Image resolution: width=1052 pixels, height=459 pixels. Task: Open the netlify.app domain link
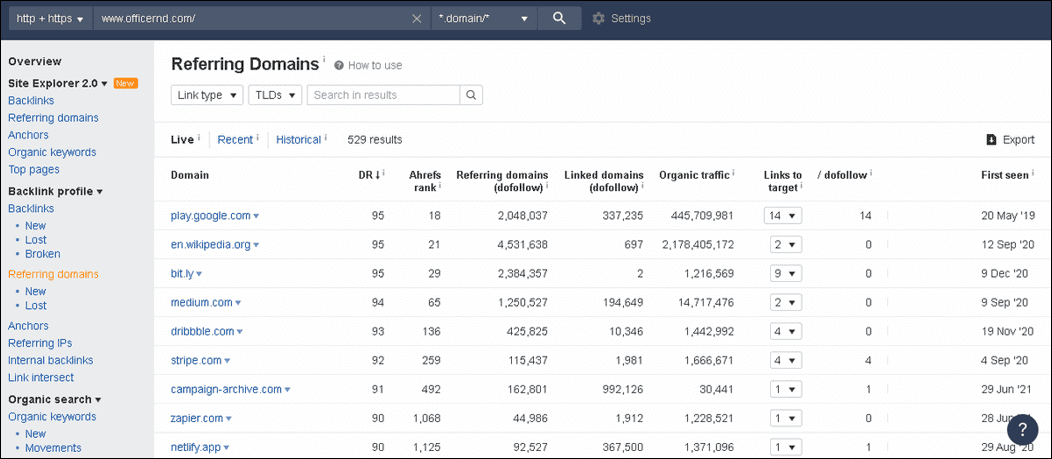point(196,447)
